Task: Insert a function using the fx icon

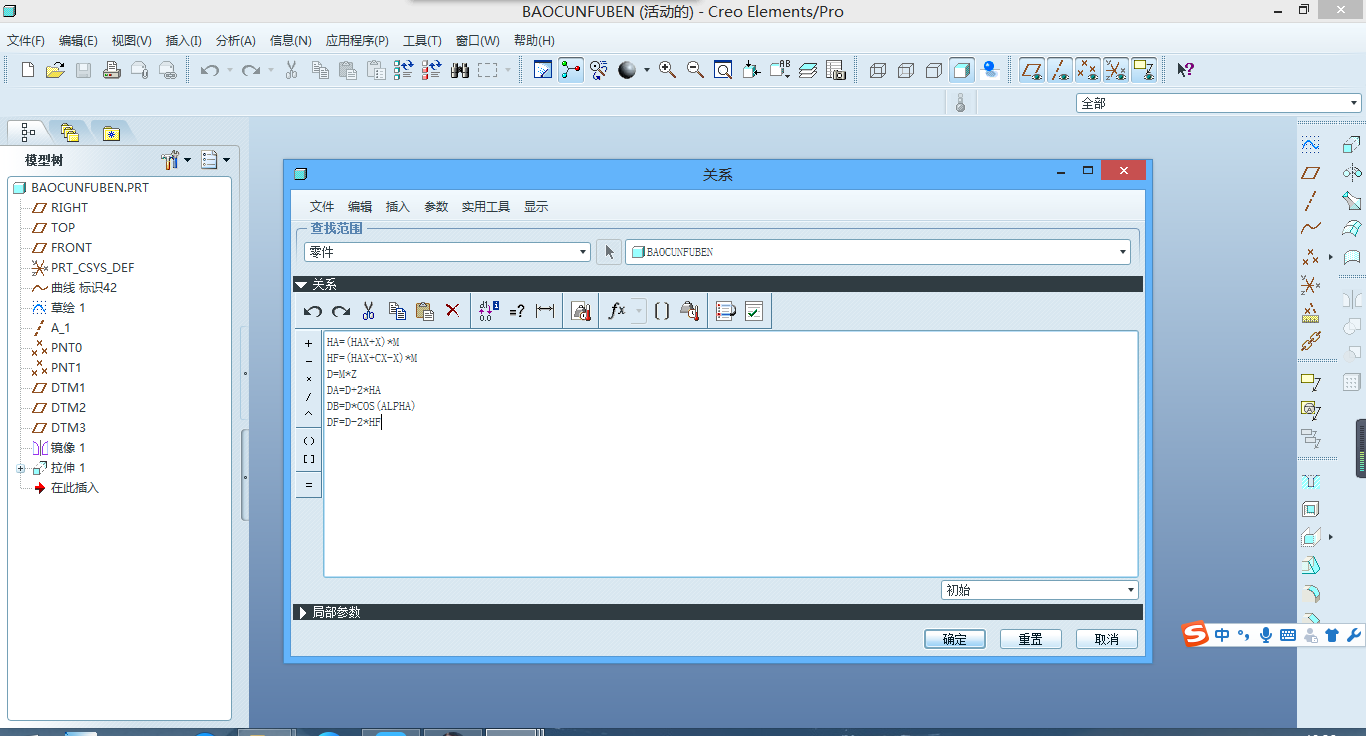Action: tap(617, 311)
